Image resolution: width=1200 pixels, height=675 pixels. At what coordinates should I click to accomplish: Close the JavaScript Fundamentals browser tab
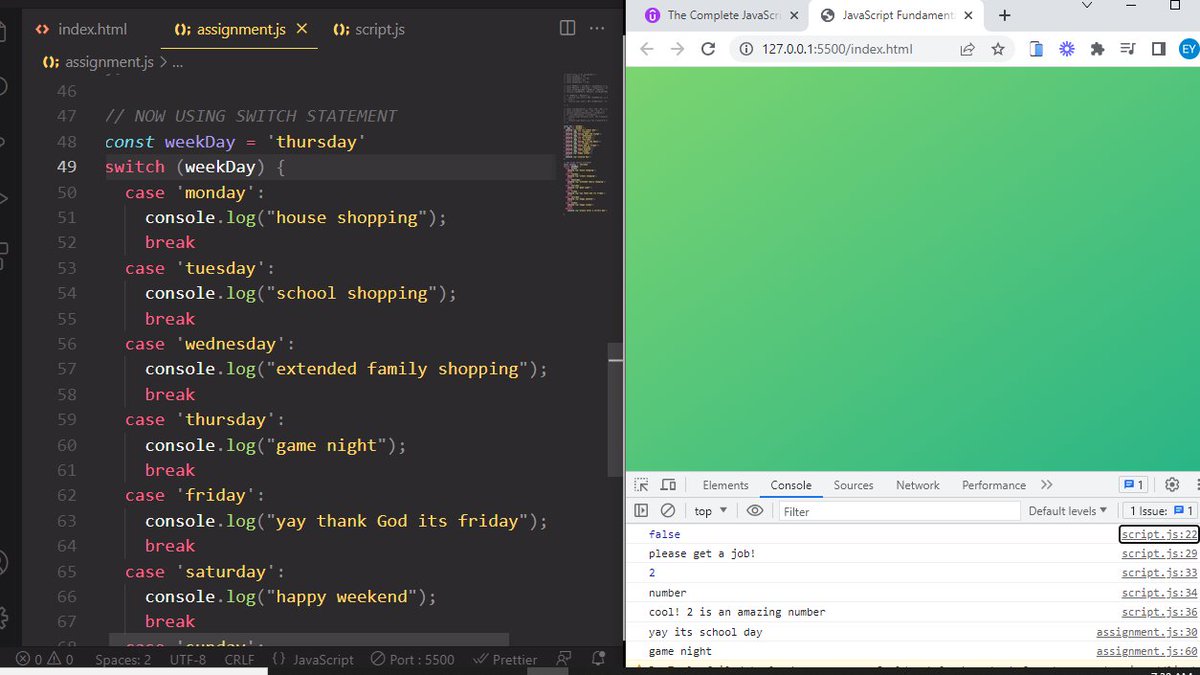pyautogui.click(x=968, y=15)
